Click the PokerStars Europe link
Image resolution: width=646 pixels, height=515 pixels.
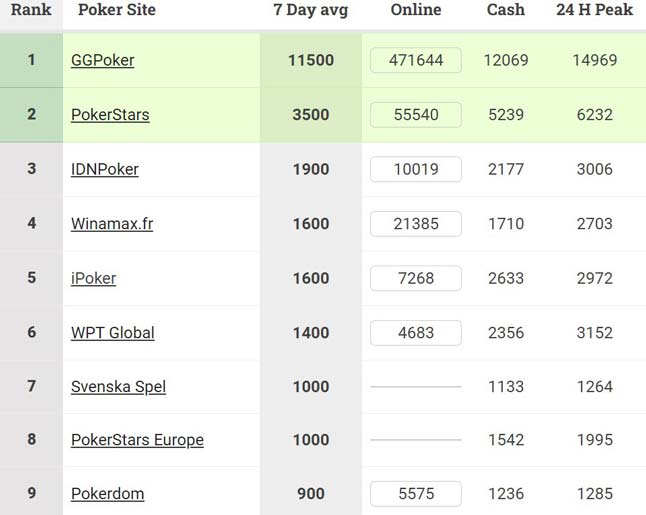(137, 440)
